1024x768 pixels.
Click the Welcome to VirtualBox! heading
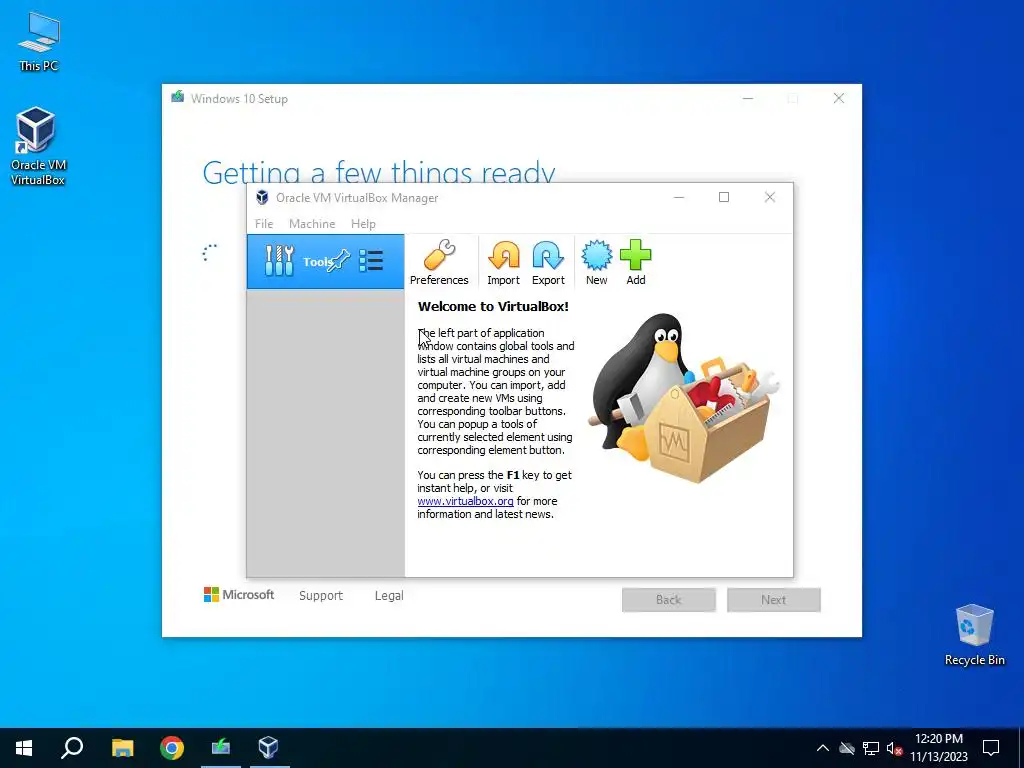(493, 306)
